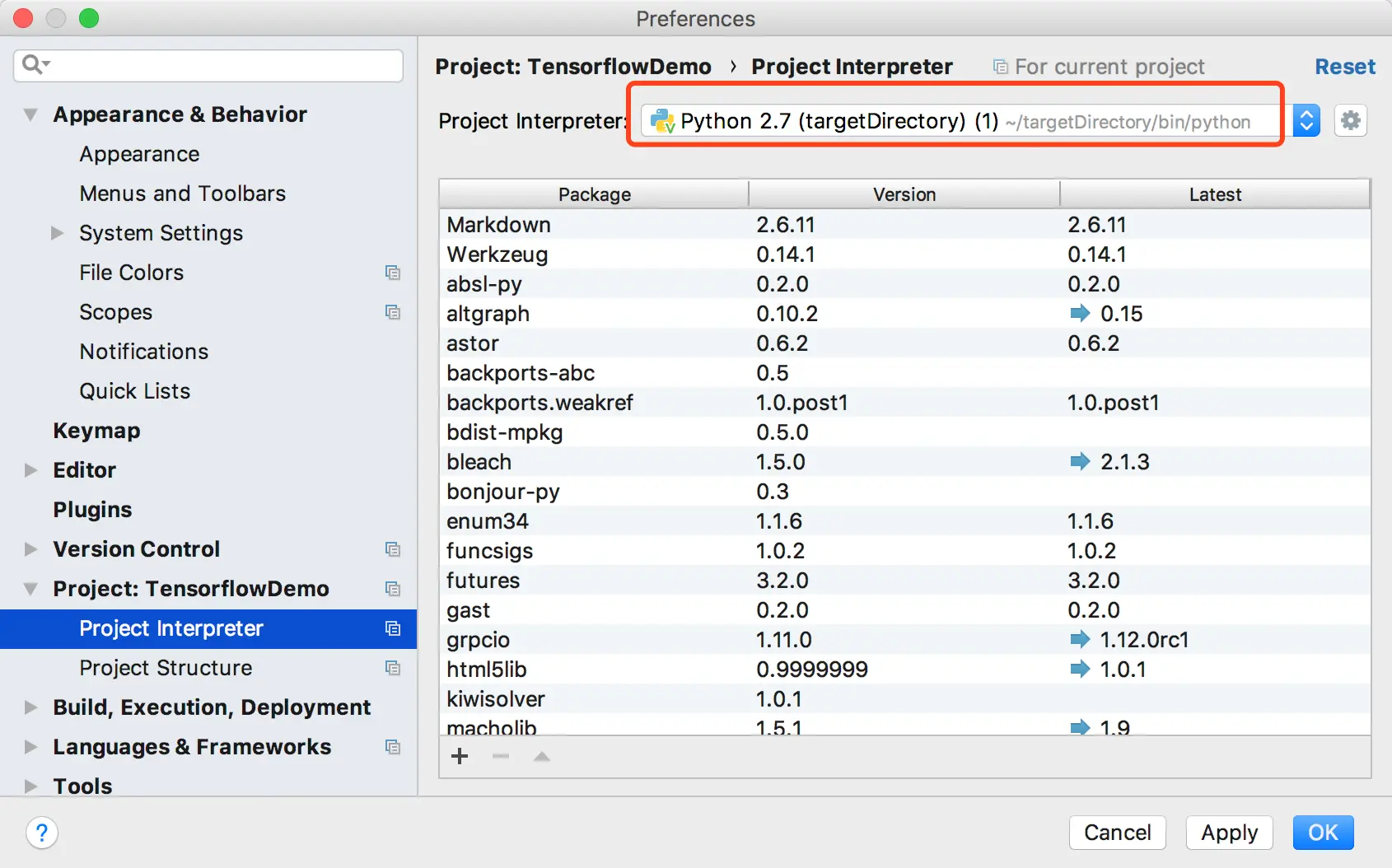Viewport: 1392px width, 868px height.
Task: Select Keymap in the settings tree
Action: click(x=96, y=431)
